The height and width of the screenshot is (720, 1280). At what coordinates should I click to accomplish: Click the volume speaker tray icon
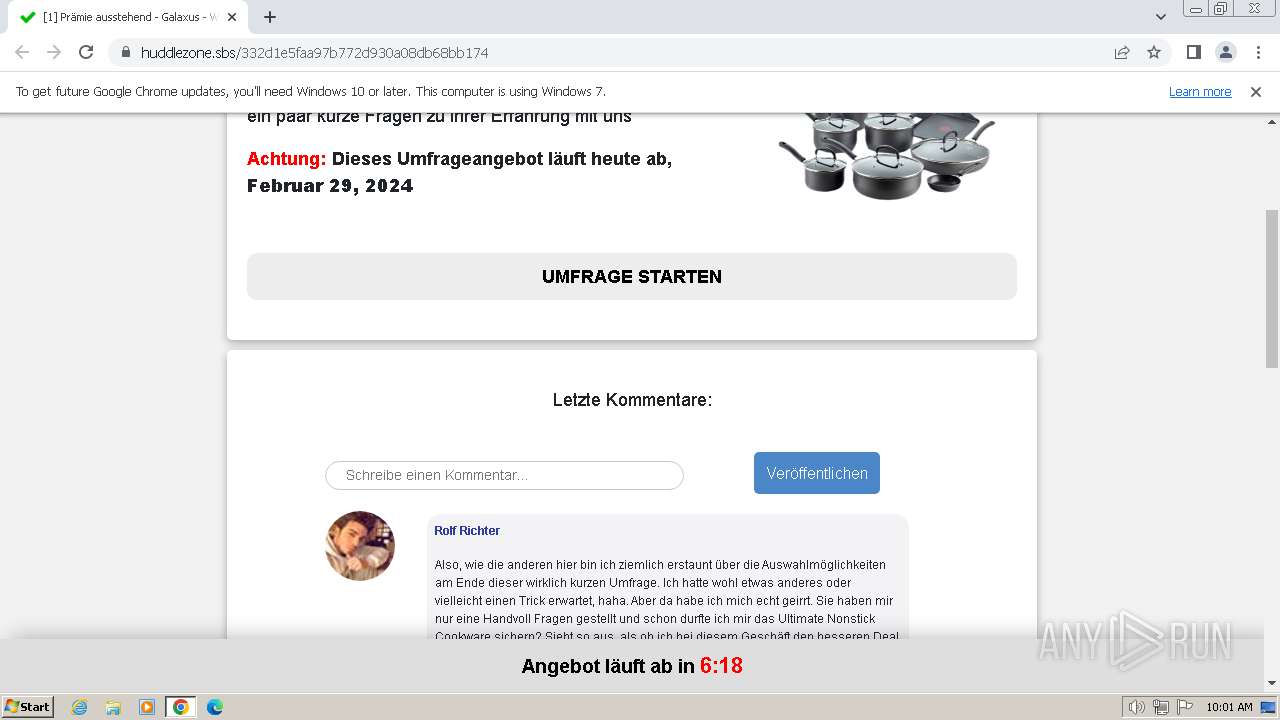coord(1137,707)
